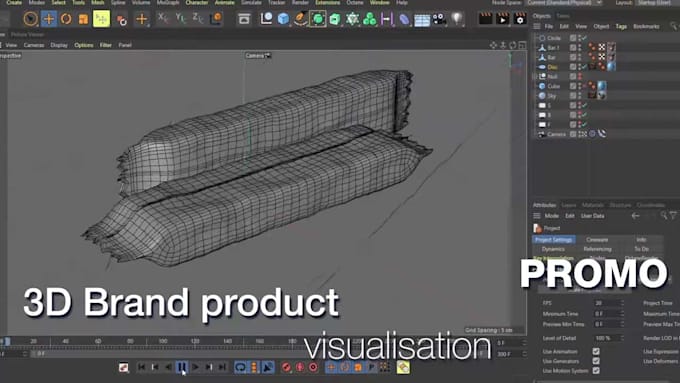Open the Floor environment icon
The width and height of the screenshot is (680, 383).
tap(422, 20)
